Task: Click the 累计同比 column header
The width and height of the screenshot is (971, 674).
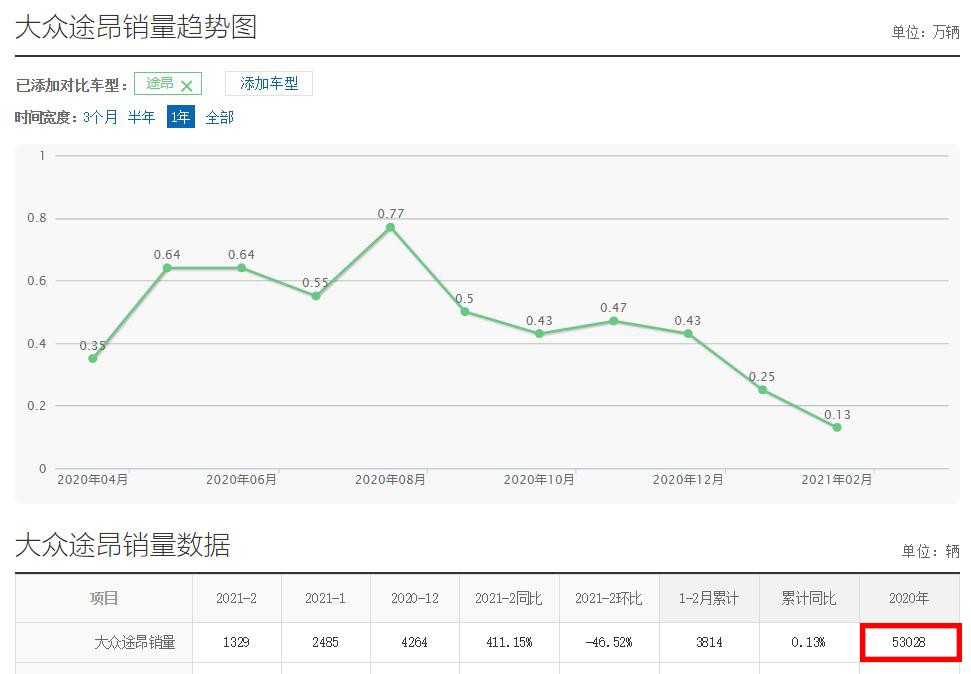Action: 809,598
